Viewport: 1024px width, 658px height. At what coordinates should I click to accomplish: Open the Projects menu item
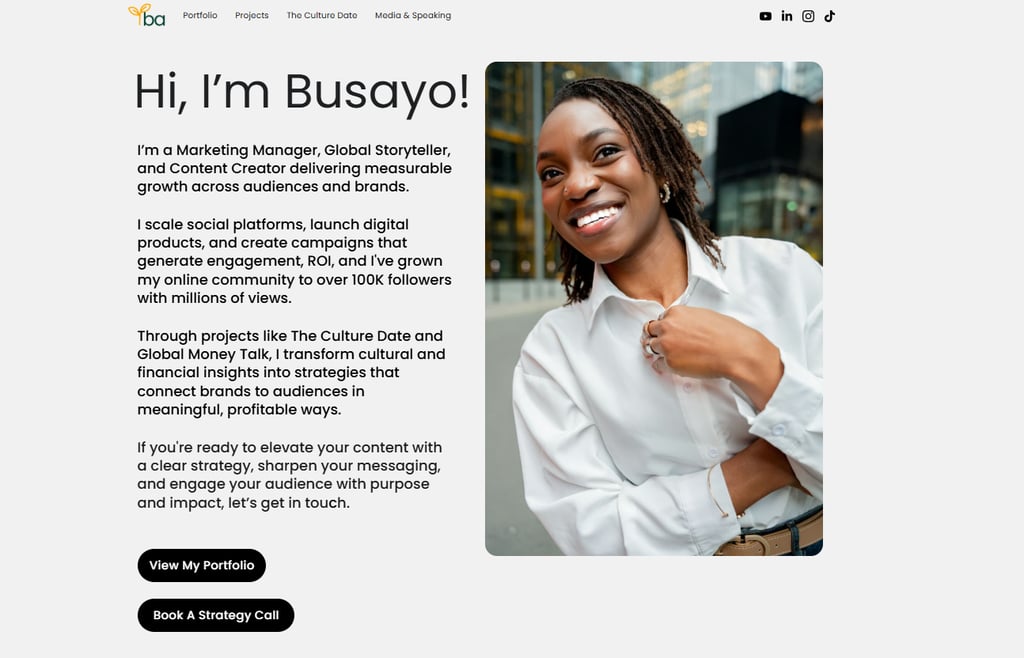coord(251,15)
